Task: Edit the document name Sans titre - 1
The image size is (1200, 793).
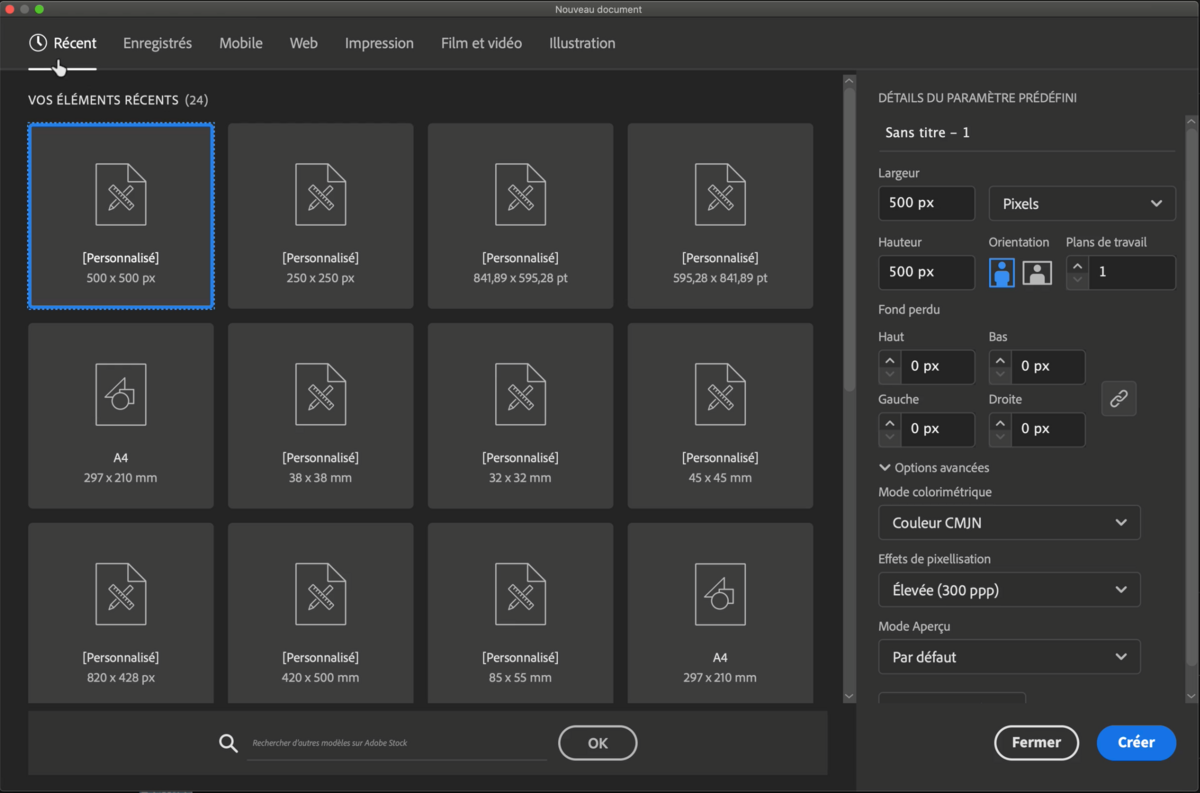Action: point(1026,133)
